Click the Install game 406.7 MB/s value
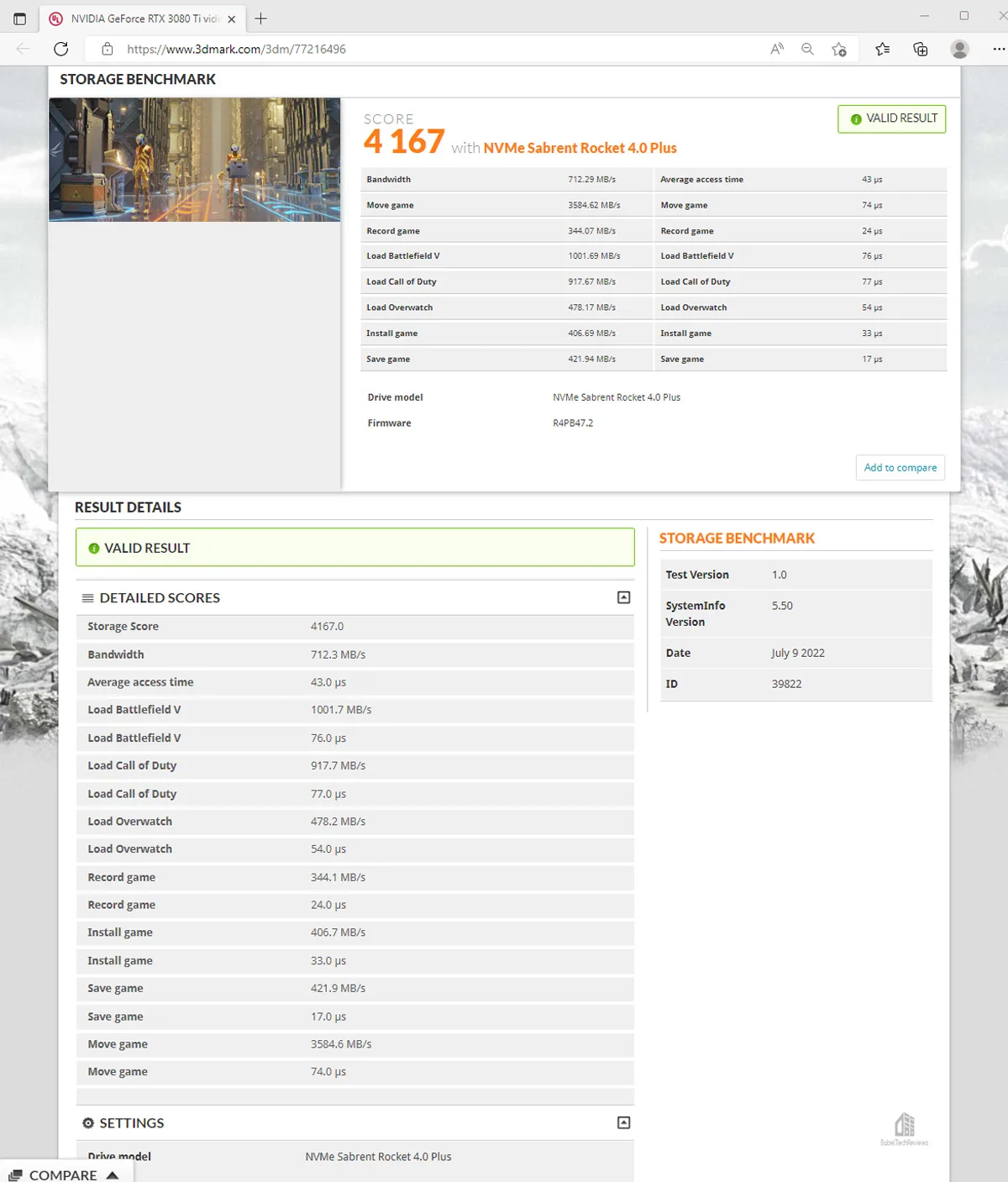 coord(338,932)
